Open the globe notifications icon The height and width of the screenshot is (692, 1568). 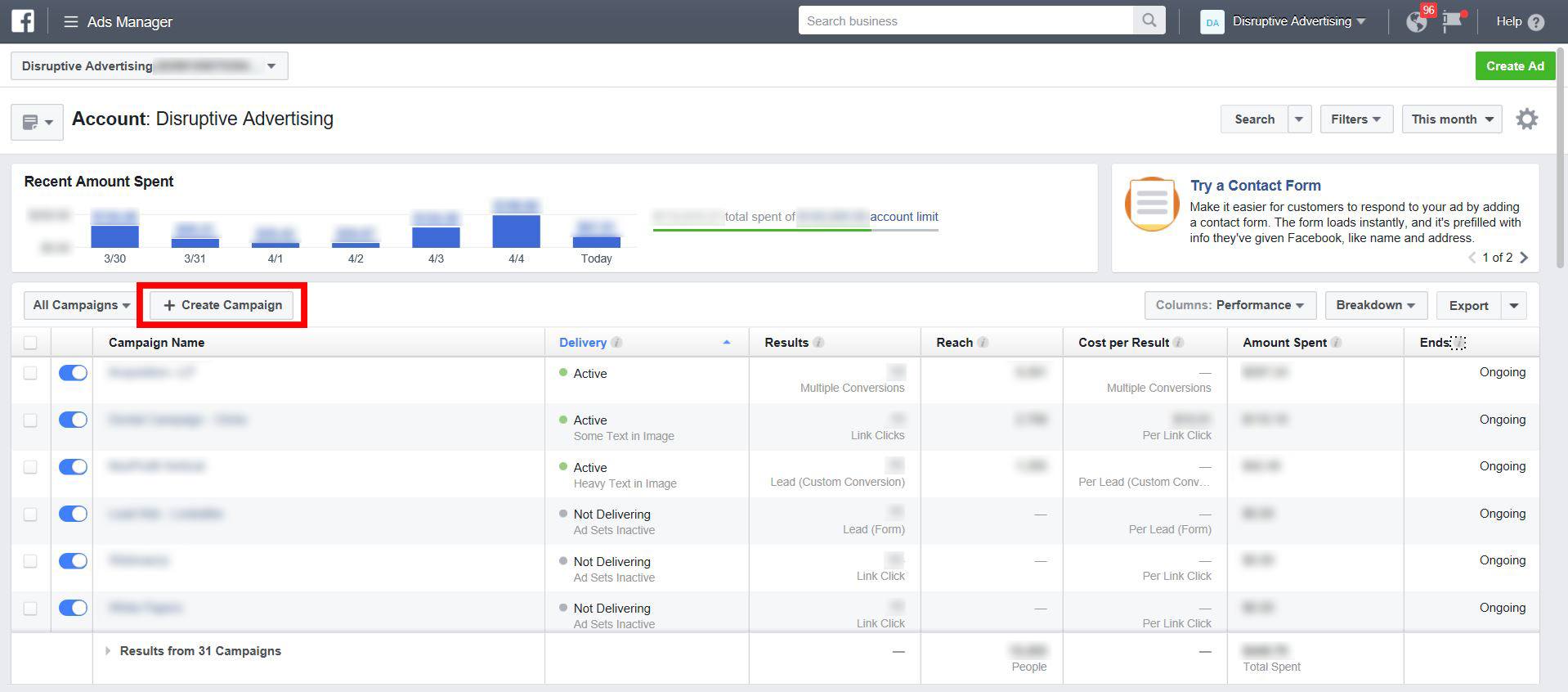pos(1417,22)
